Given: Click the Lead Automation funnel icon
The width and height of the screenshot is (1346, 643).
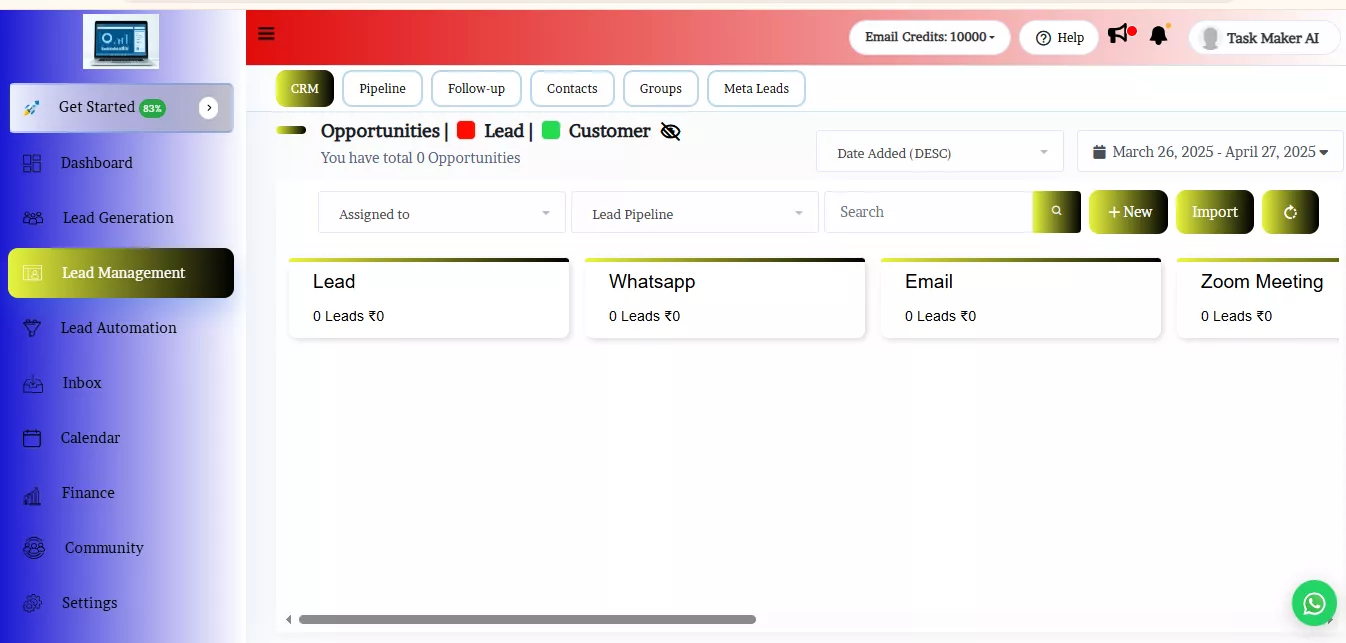Looking at the screenshot, I should (x=32, y=328).
